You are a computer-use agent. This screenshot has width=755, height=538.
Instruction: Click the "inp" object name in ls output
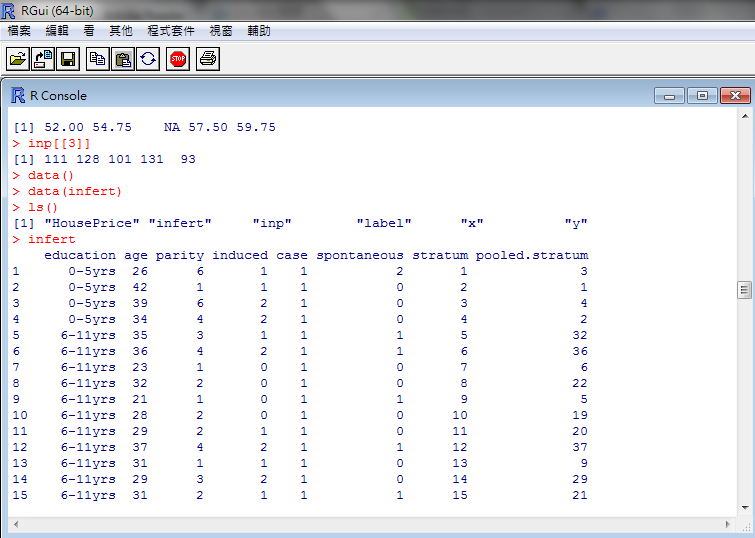pyautogui.click(x=272, y=223)
